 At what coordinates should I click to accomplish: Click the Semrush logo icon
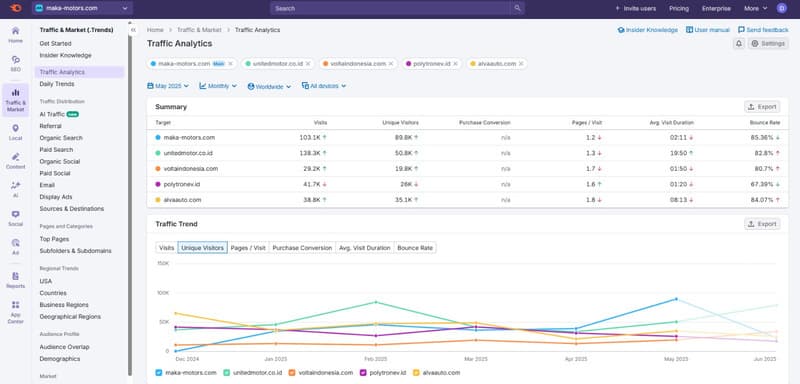[15, 8]
